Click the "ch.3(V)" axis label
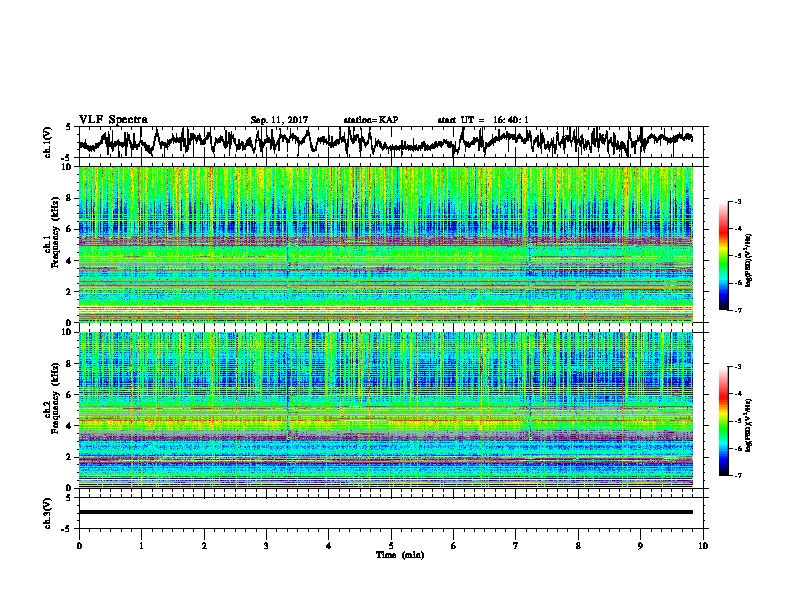Screen dimensions: 792x612 coord(48,513)
